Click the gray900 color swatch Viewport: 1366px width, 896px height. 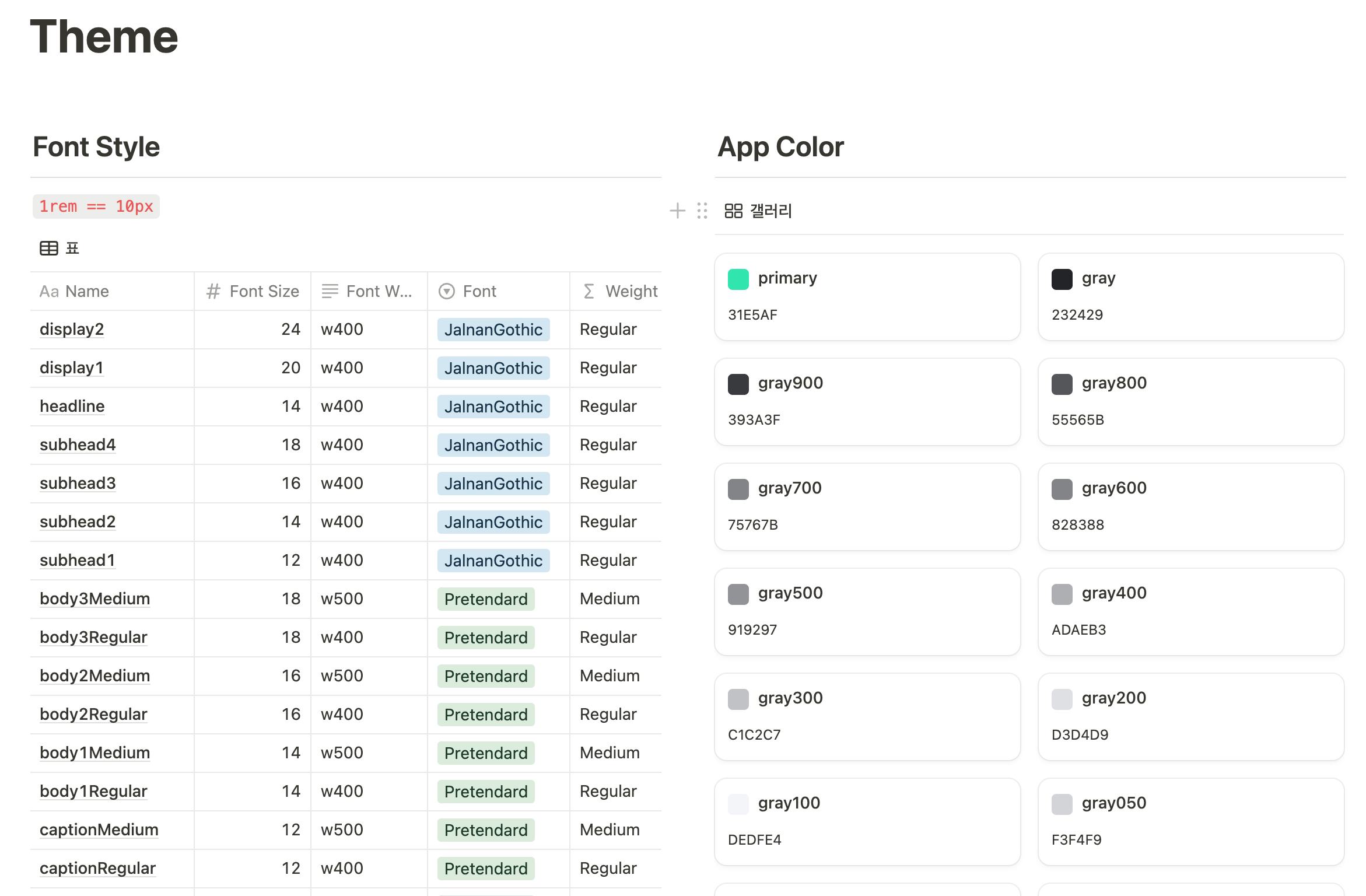coord(738,384)
